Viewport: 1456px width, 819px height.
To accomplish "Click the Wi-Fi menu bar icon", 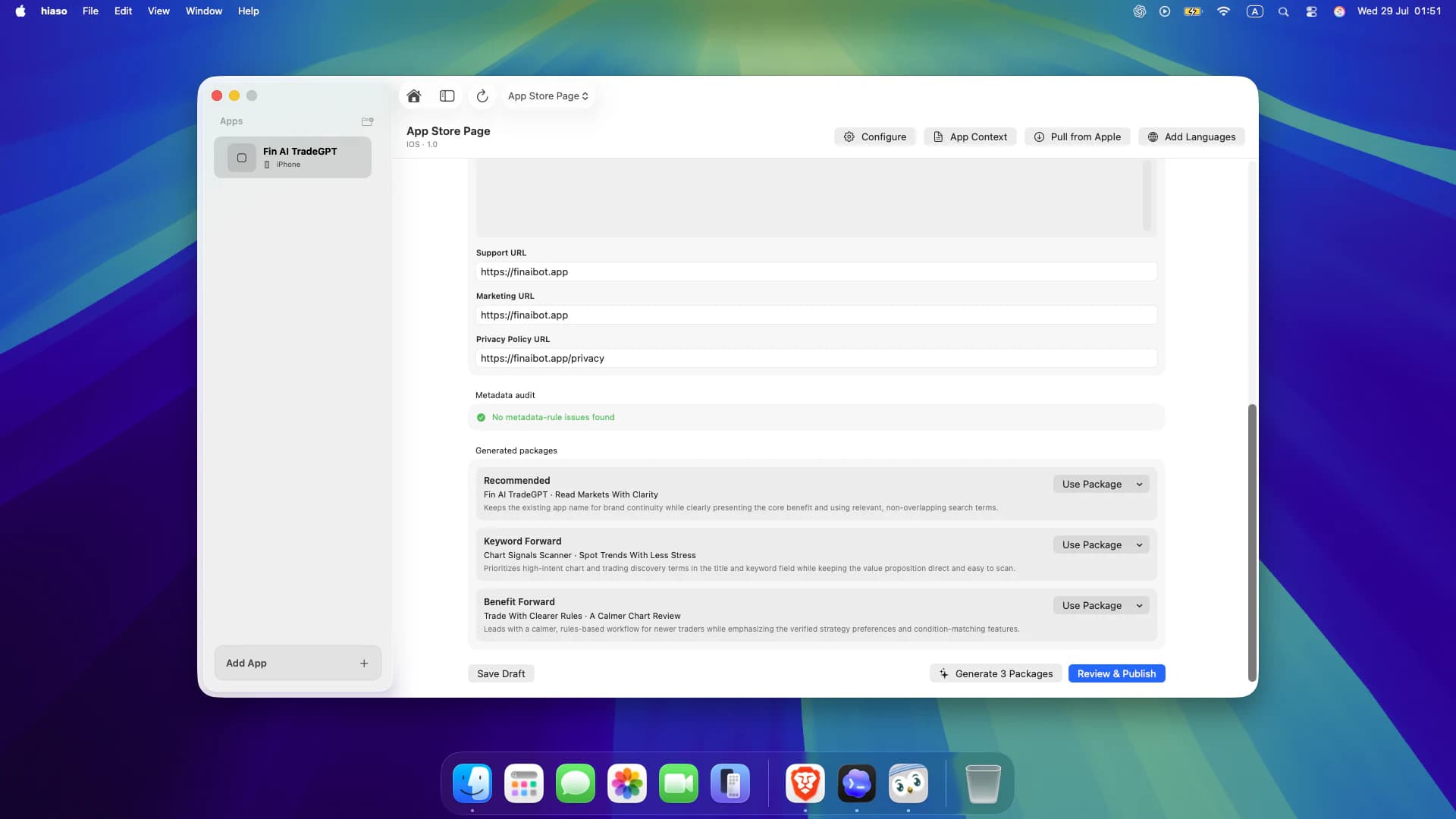I will (x=1223, y=11).
